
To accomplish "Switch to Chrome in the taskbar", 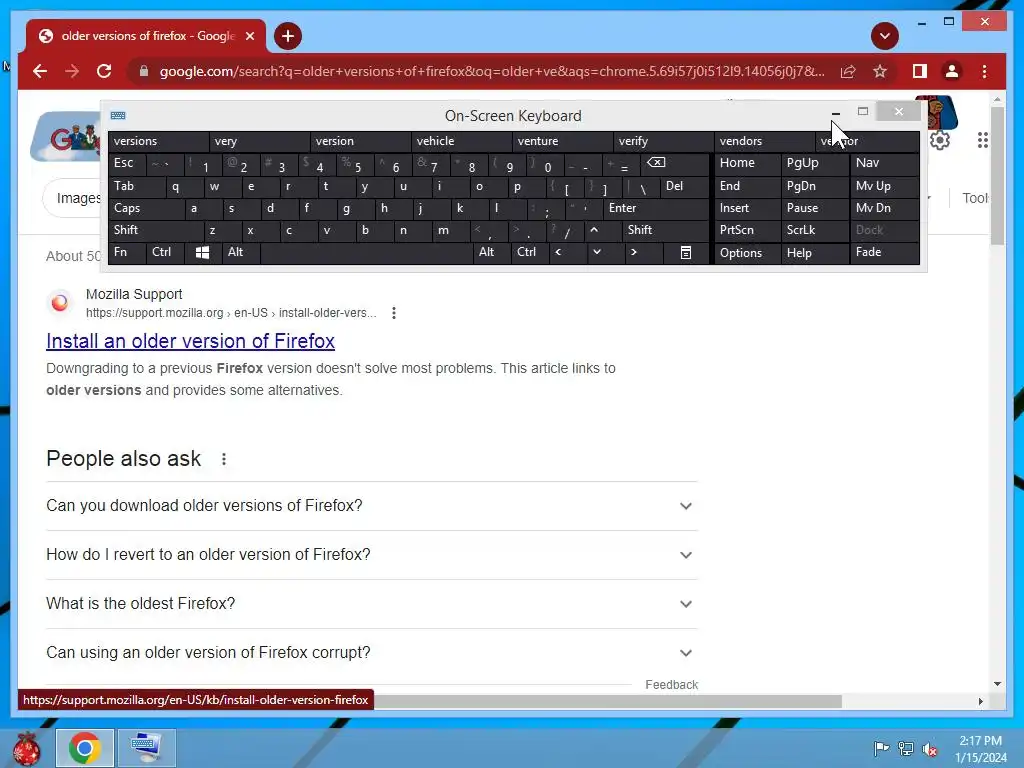I will (85, 748).
